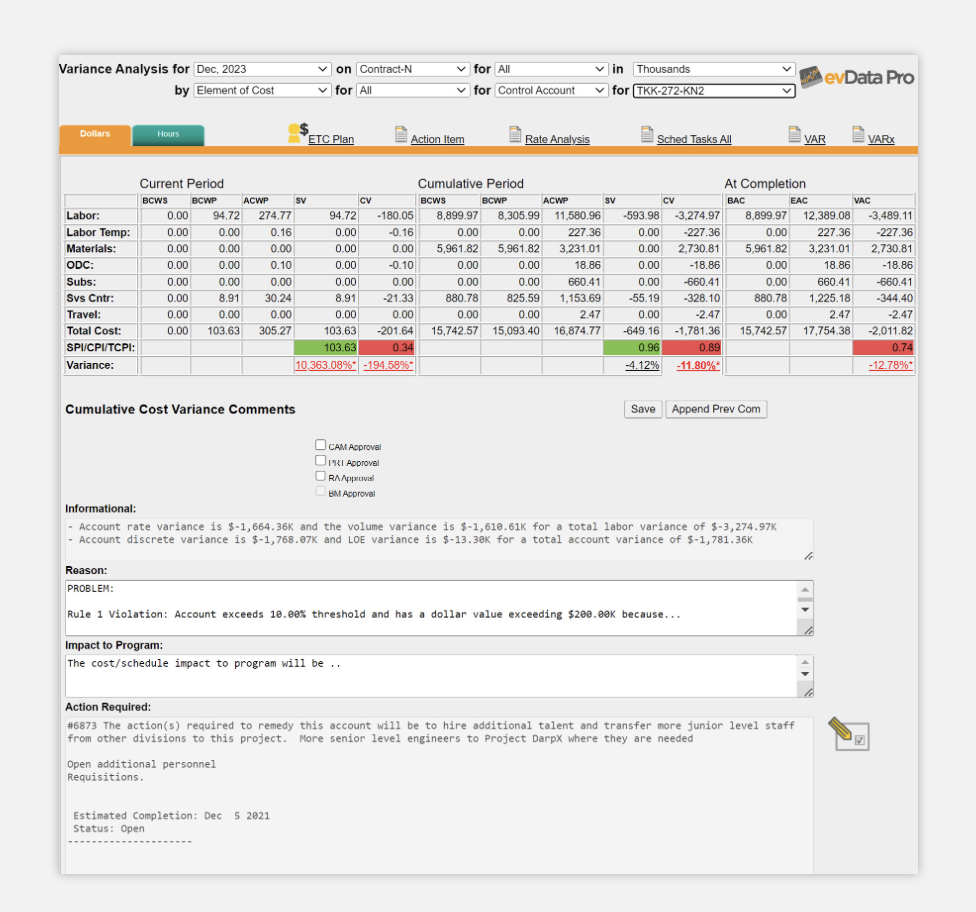Screen dimensions: 976x912
Task: Click the At Completion heading
Action: coord(765,184)
